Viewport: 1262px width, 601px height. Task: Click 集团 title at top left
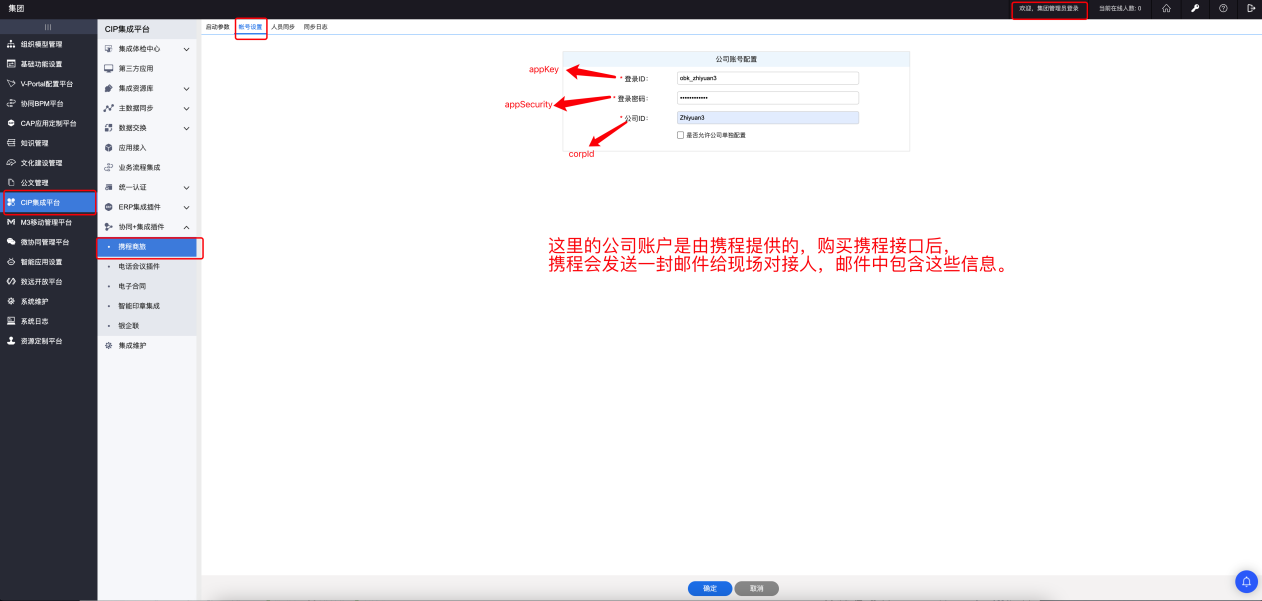(15, 8)
